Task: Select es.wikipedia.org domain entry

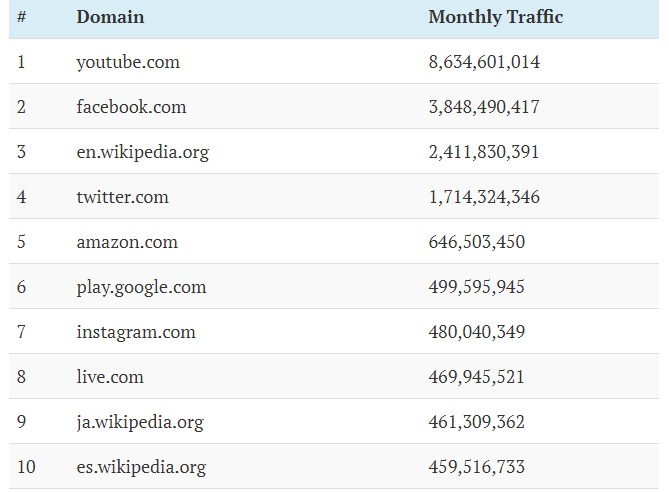Action: [141, 467]
